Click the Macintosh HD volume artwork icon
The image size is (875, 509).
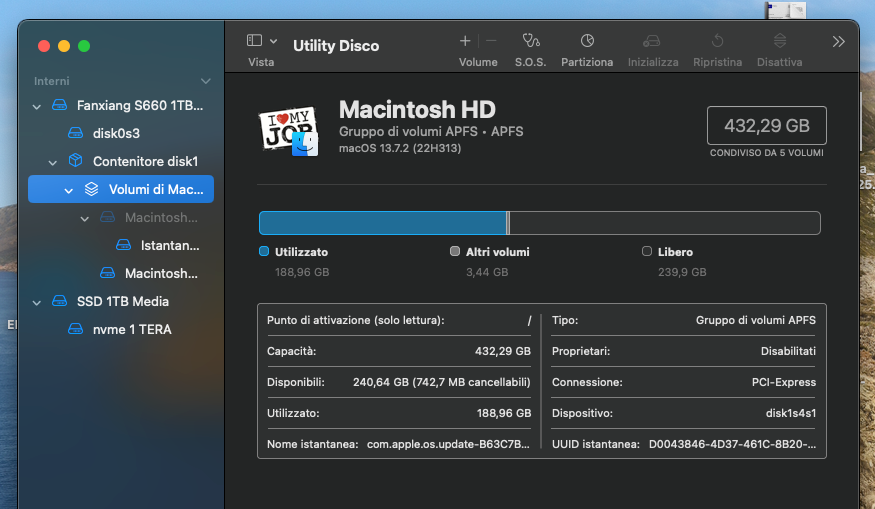[289, 131]
